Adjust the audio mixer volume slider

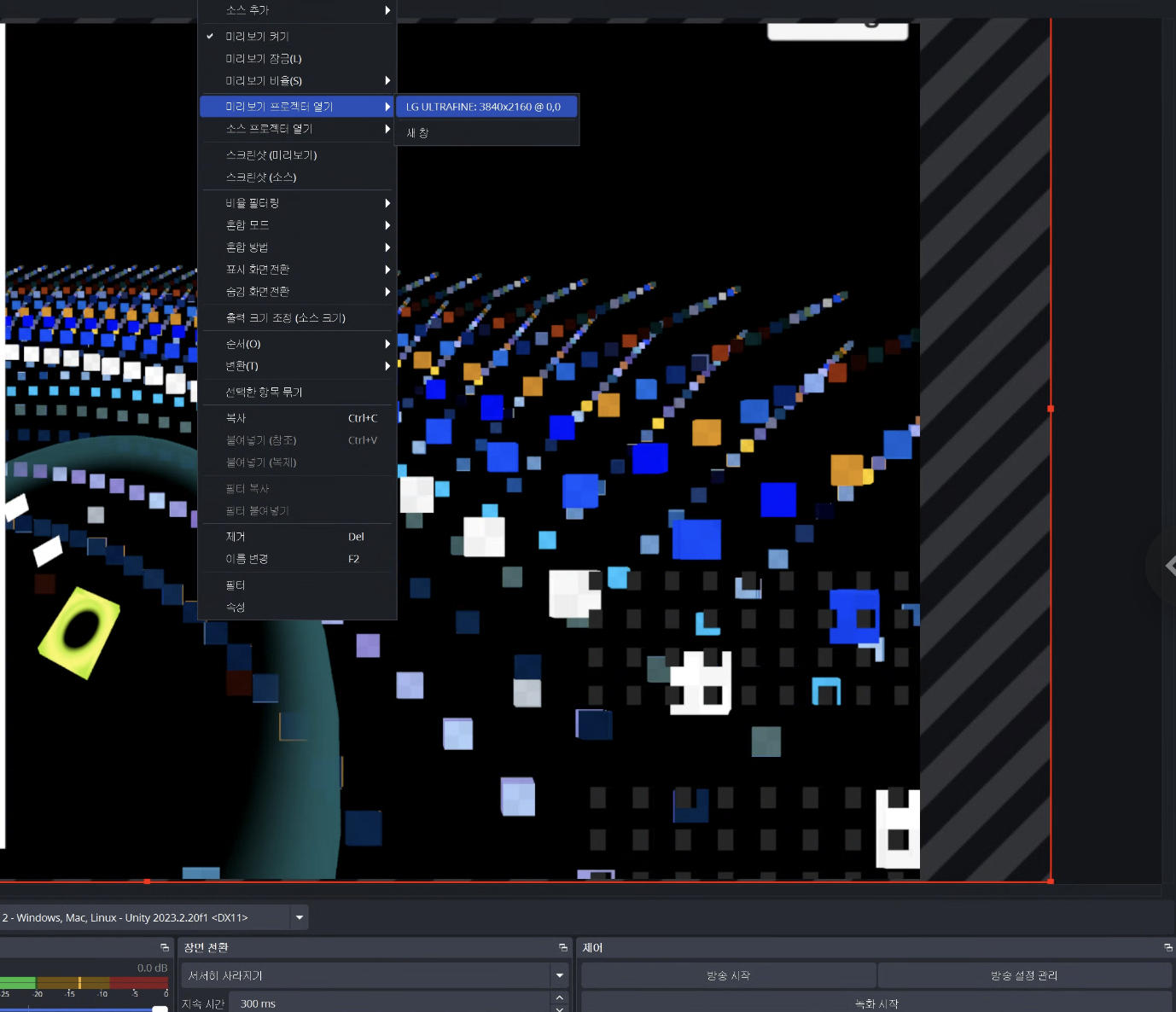point(160,1009)
